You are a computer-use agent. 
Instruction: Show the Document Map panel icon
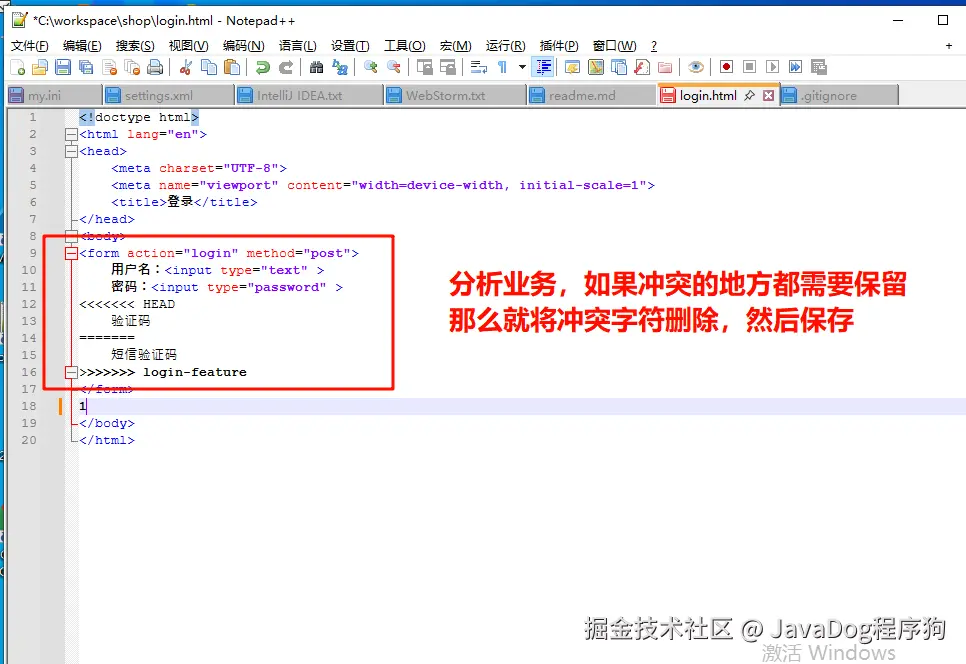click(x=596, y=67)
